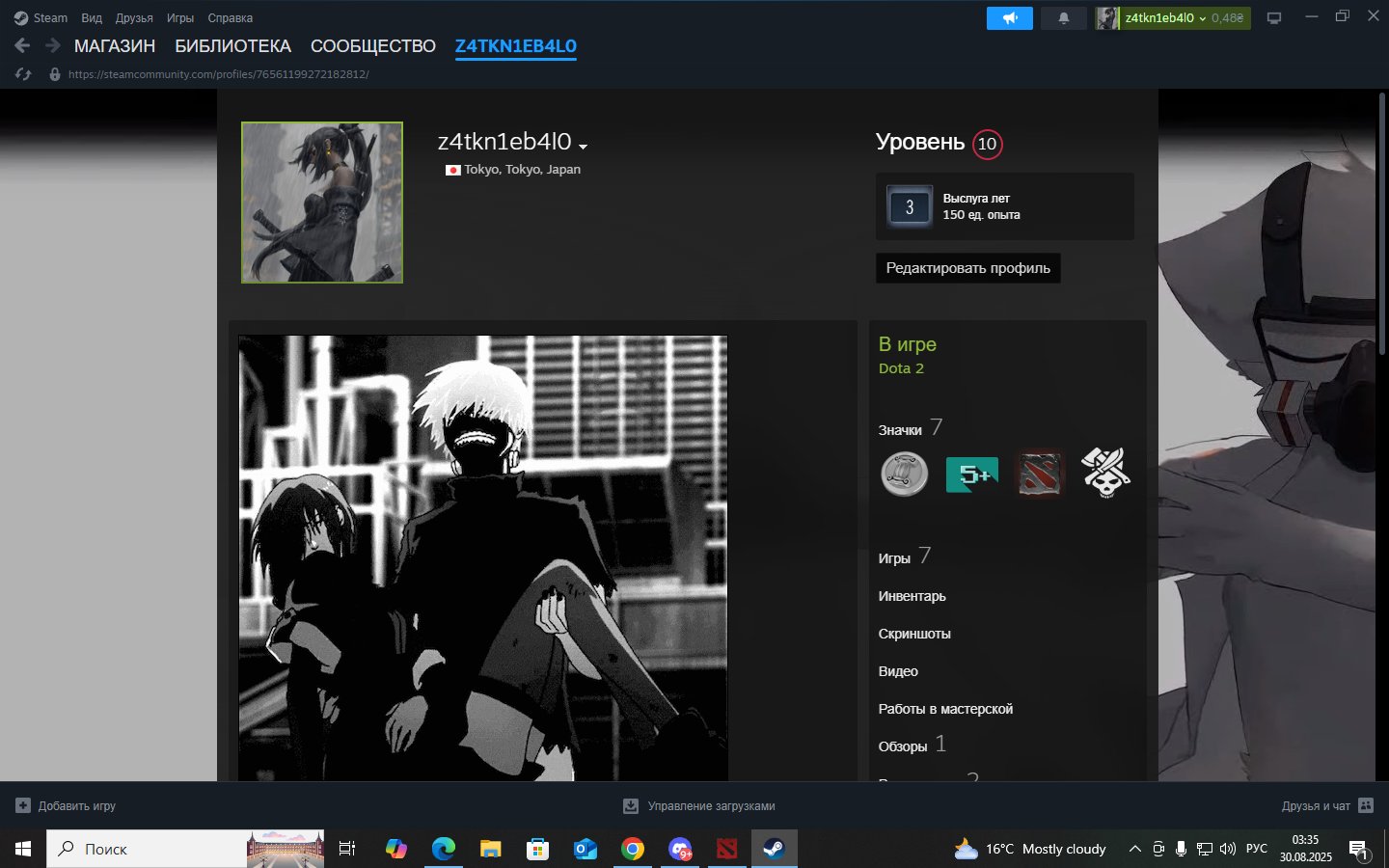Click the profile avatar picture
Viewport: 1389px width, 868px height.
(x=322, y=203)
